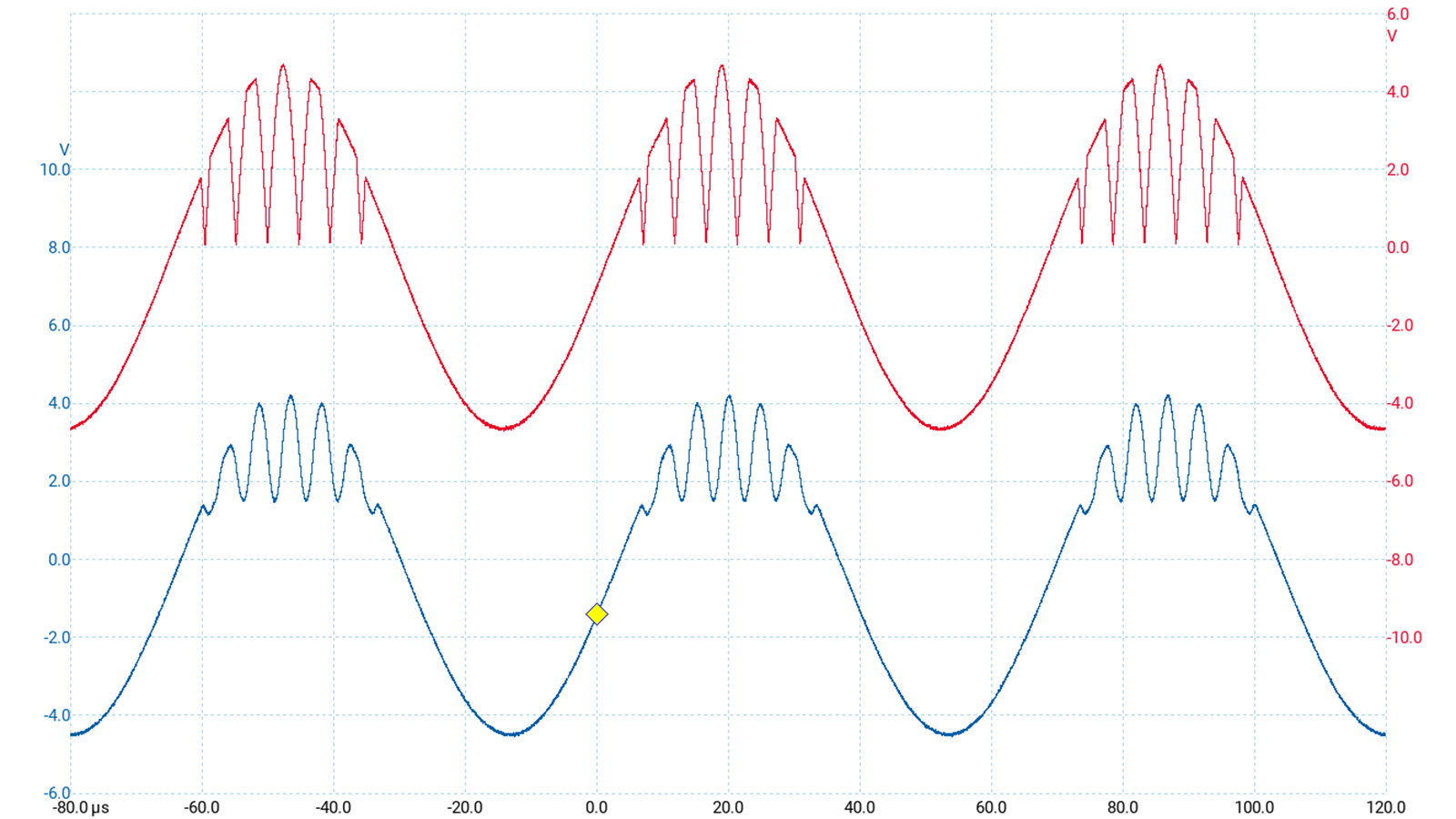The image size is (1456, 819).
Task: Click the 0.0 label on blue voltage axis
Action: [x=59, y=560]
